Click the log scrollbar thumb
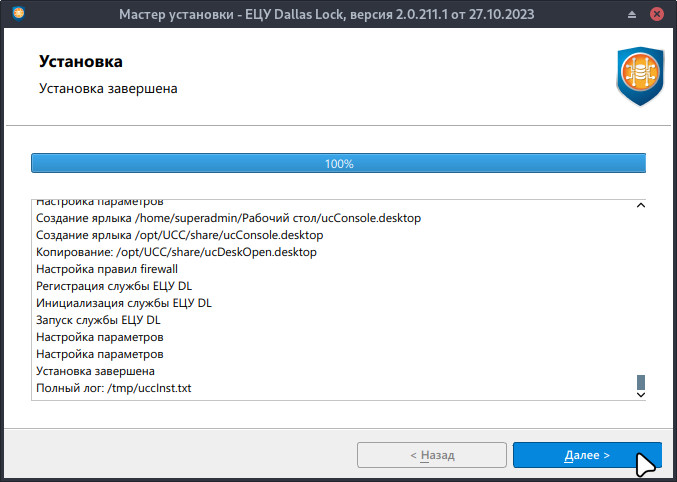Screen dimensions: 677x482 click(640, 382)
